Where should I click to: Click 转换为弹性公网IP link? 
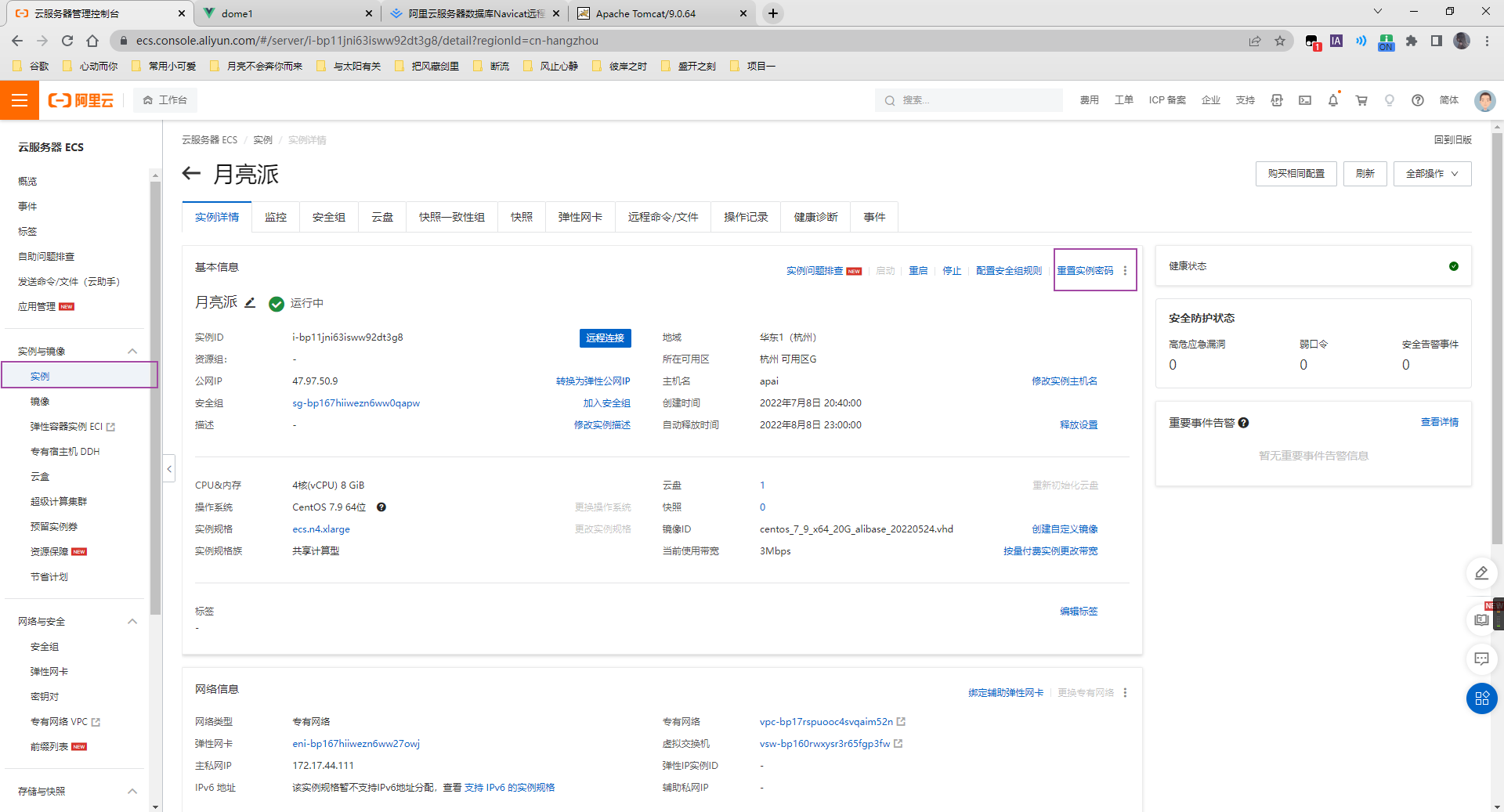click(x=593, y=381)
